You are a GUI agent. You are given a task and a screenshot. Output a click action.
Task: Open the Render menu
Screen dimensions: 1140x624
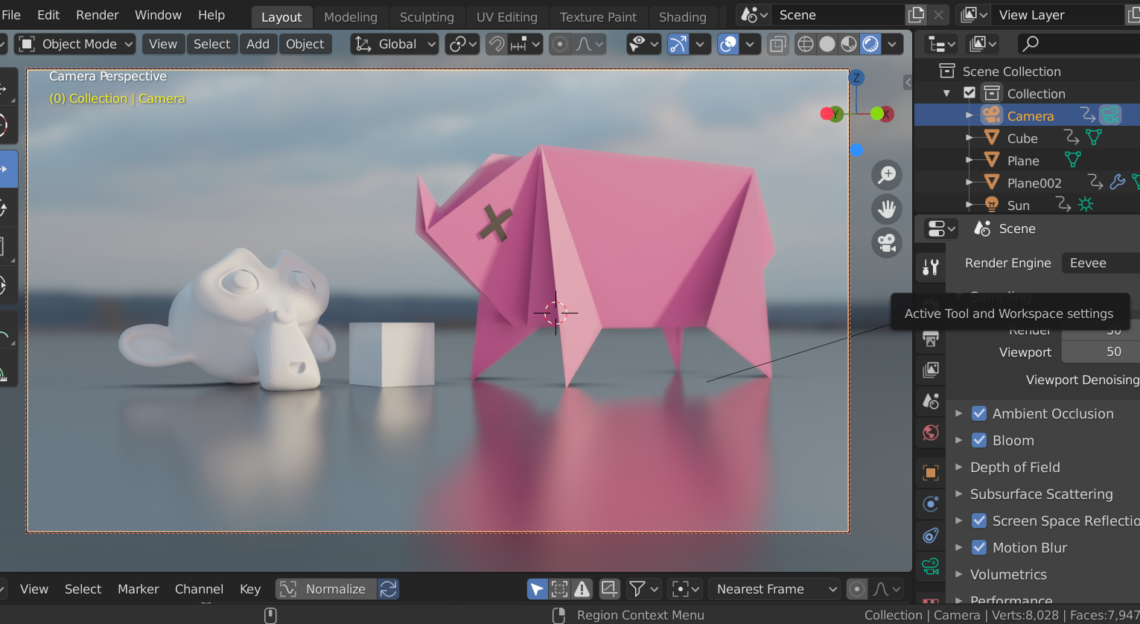pos(97,14)
